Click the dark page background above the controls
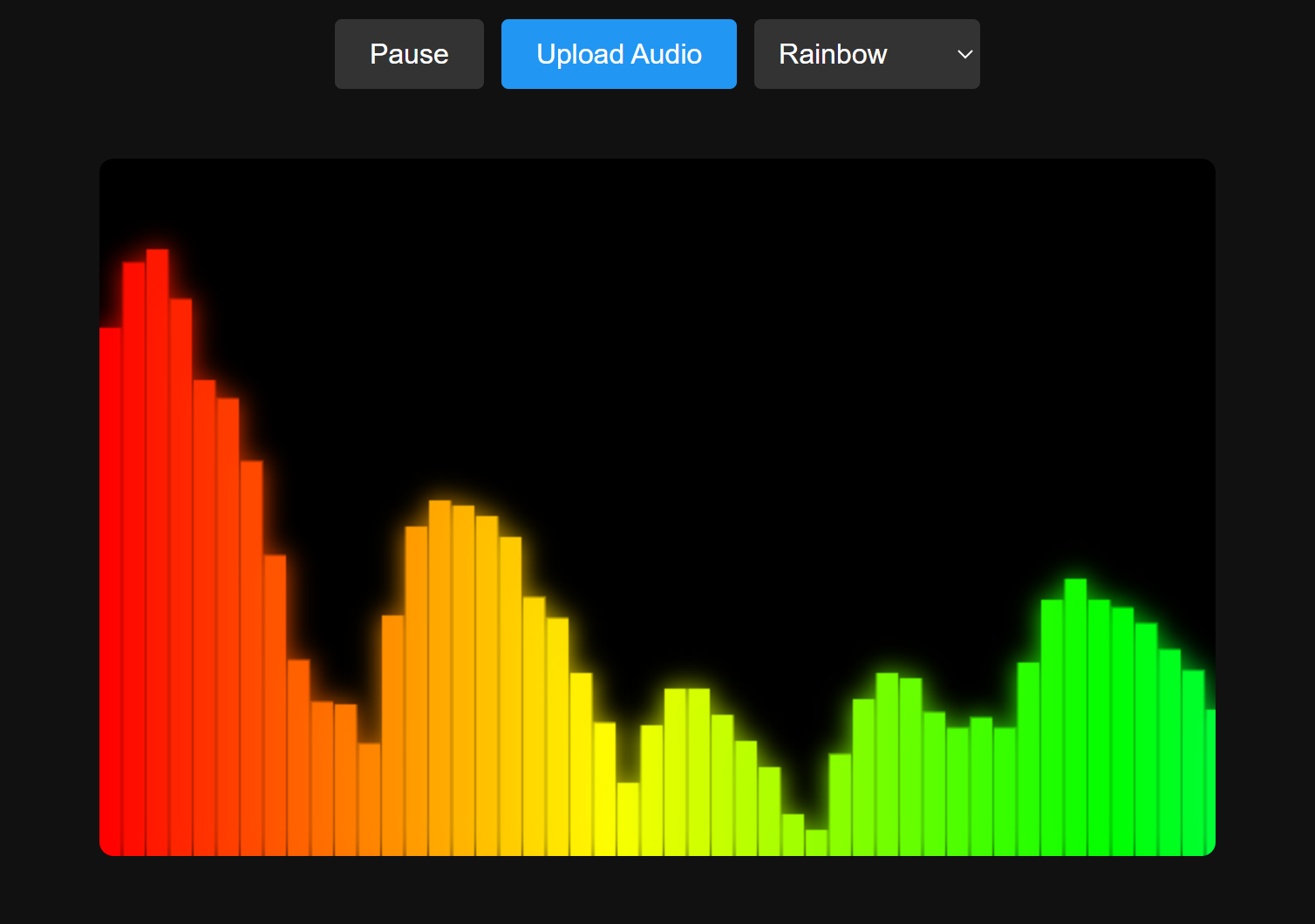Screen dimensions: 1315x924 click(174, 53)
